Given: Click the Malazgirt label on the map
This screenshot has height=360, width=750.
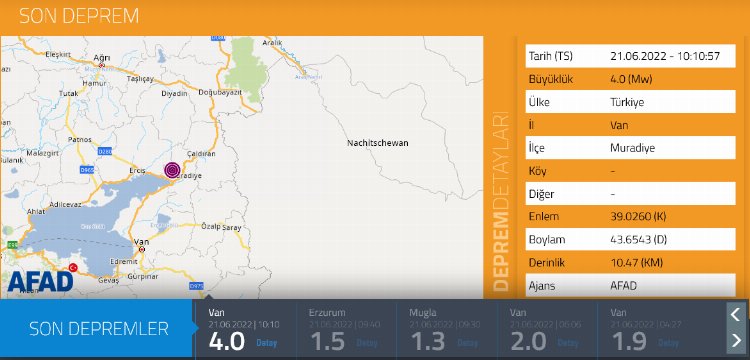Looking at the screenshot, I should [x=42, y=153].
